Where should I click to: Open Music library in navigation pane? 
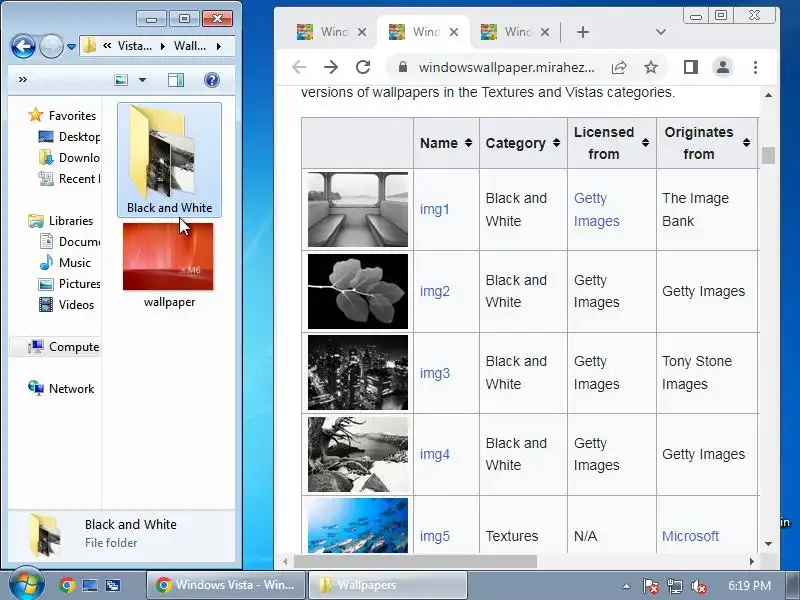pos(65,263)
